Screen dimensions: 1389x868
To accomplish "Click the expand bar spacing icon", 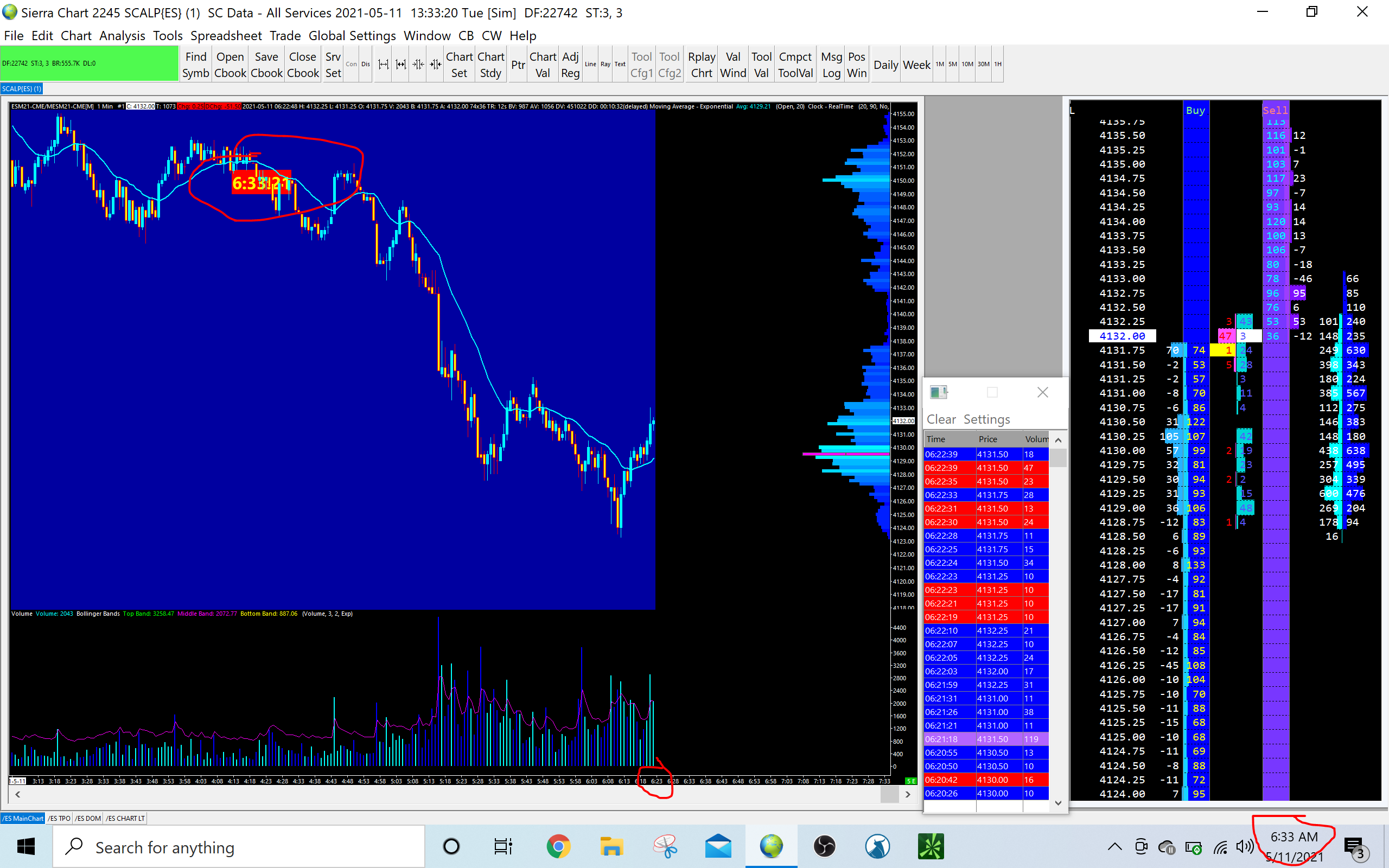I will pos(384,65).
